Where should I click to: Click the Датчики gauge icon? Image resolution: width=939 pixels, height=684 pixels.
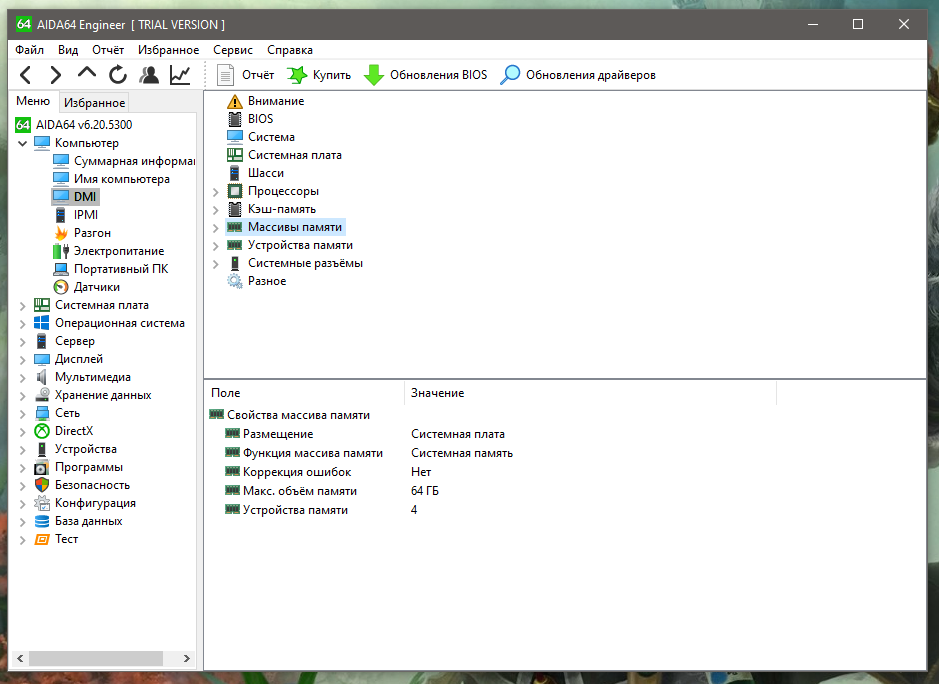(60, 287)
